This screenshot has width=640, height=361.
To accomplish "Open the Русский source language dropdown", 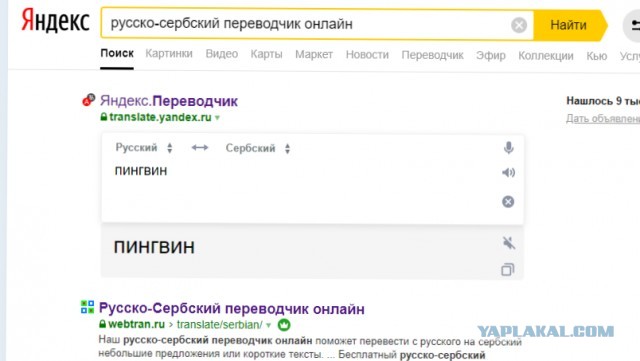I will click(144, 147).
